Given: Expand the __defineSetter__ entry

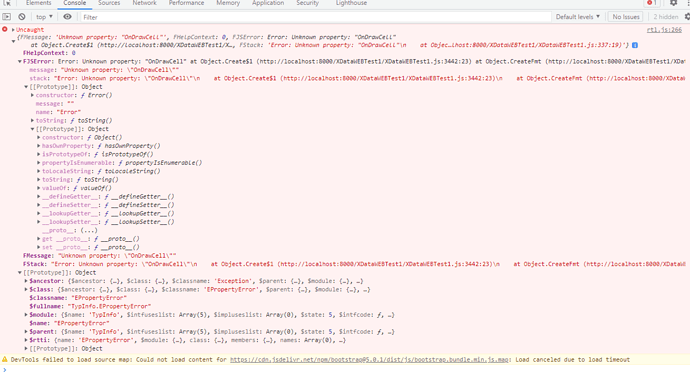Looking at the screenshot, I should pos(39,205).
